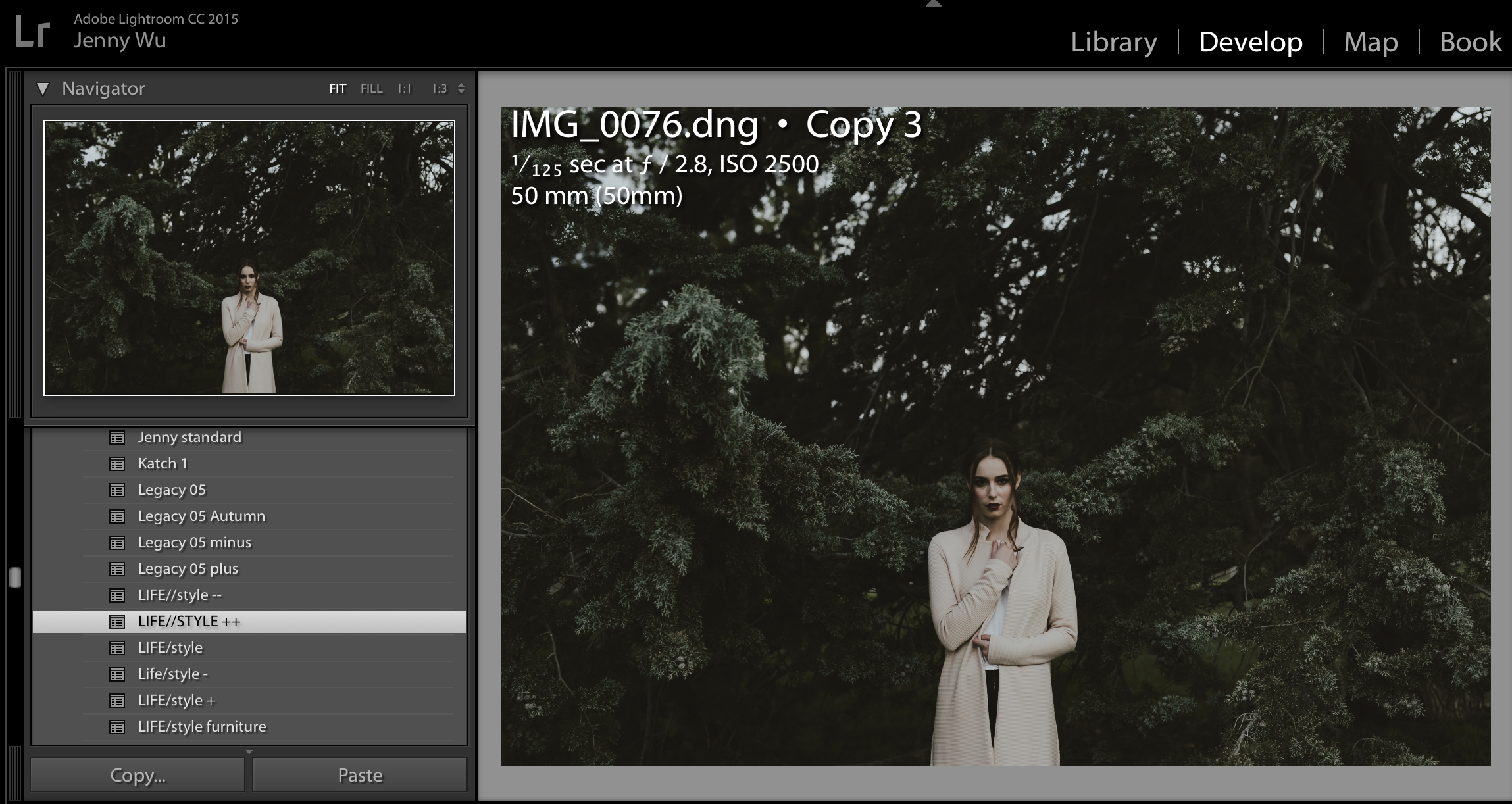This screenshot has height=804, width=1512.
Task: Click the Navigator preview thumbnail
Action: tap(249, 257)
